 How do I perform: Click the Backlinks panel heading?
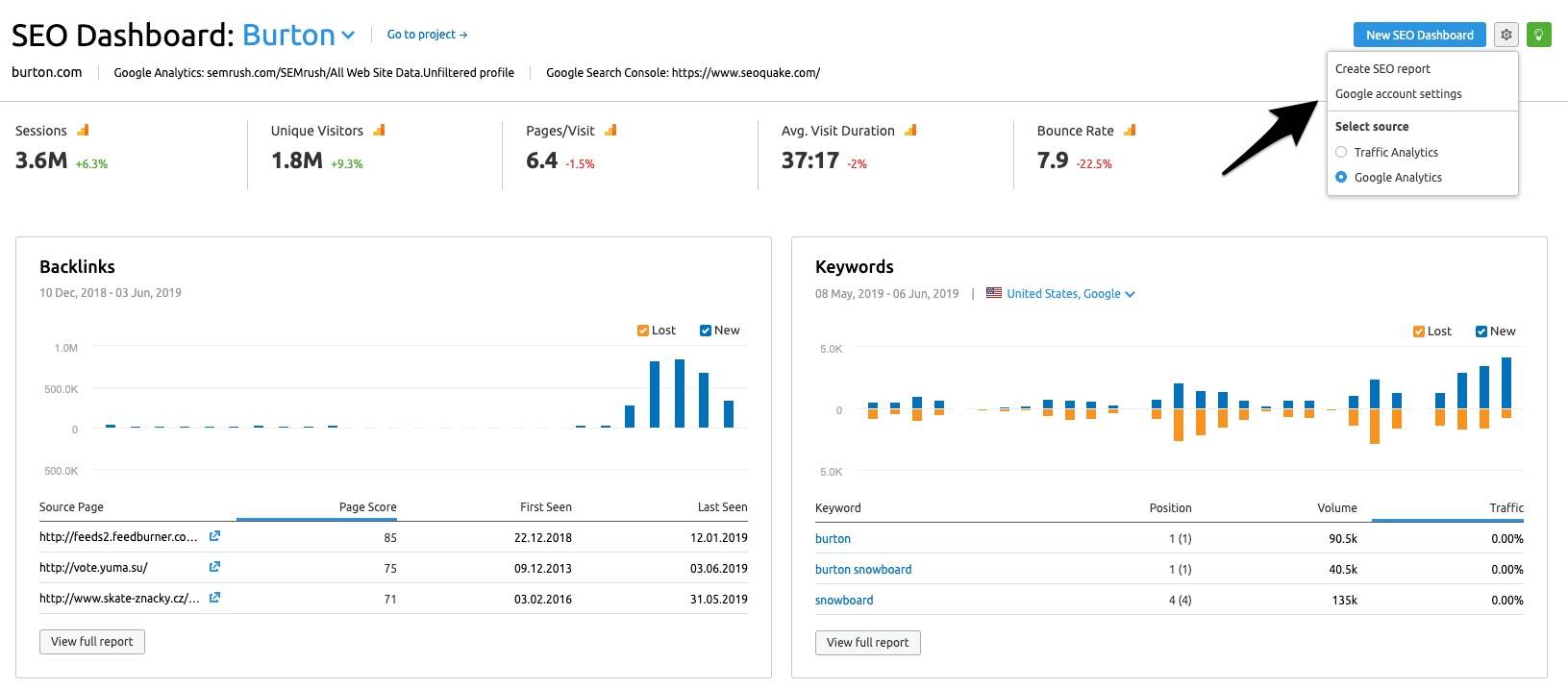click(x=77, y=267)
